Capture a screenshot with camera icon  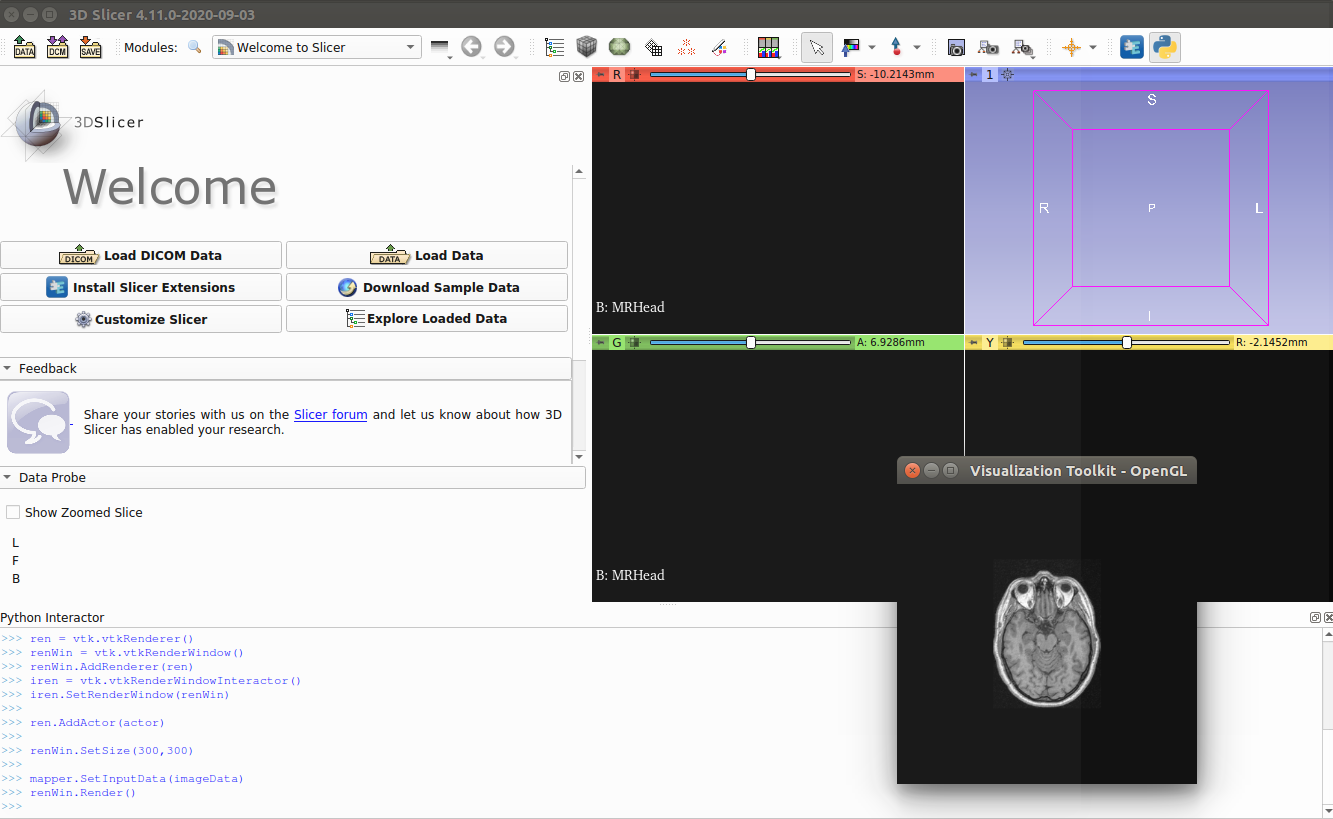[956, 47]
